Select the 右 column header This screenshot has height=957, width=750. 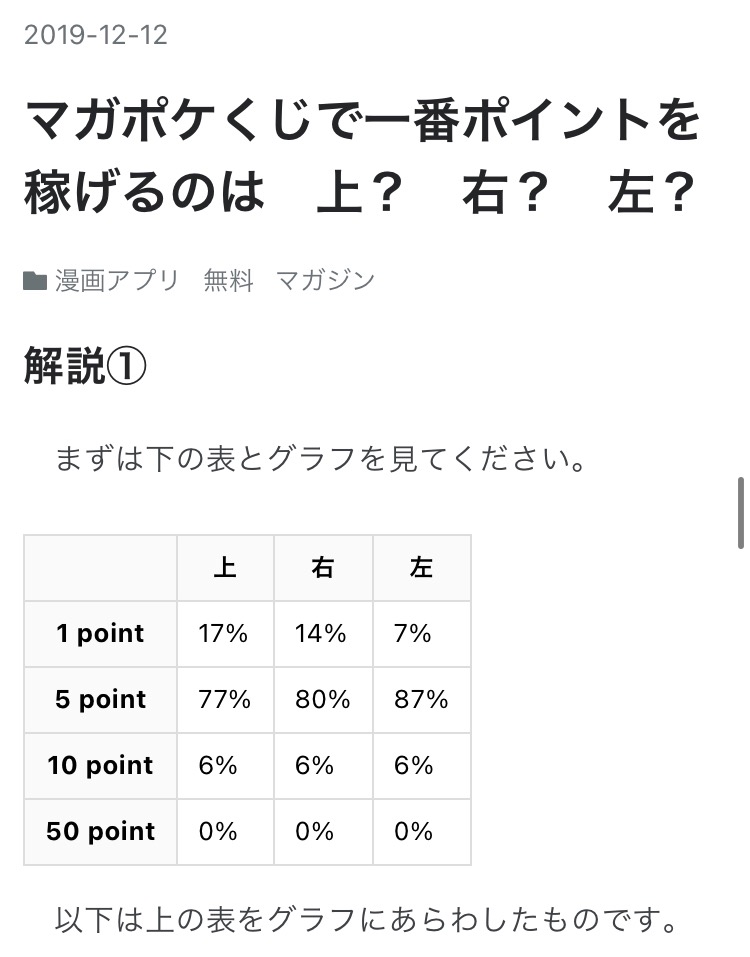coord(322,568)
